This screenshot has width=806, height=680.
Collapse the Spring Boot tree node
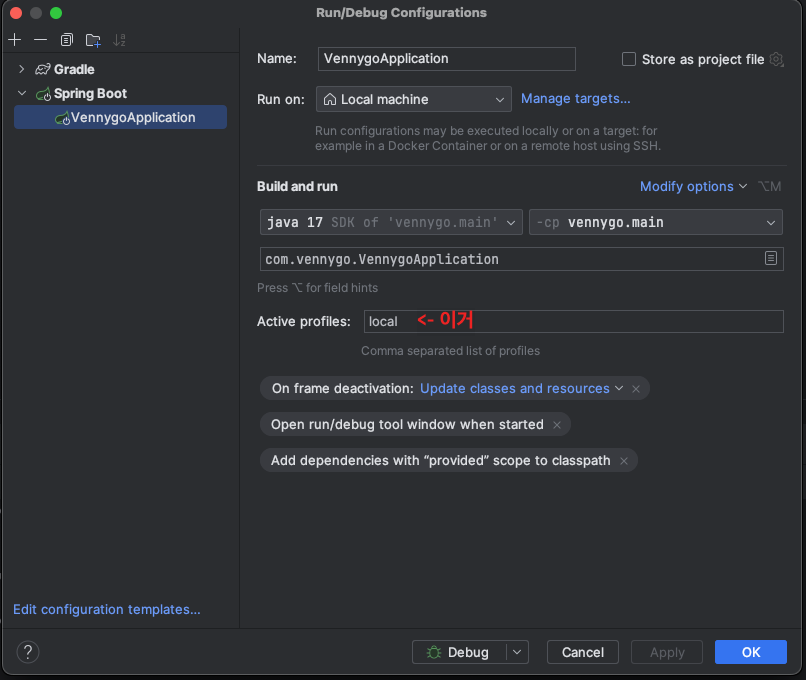click(x=22, y=93)
